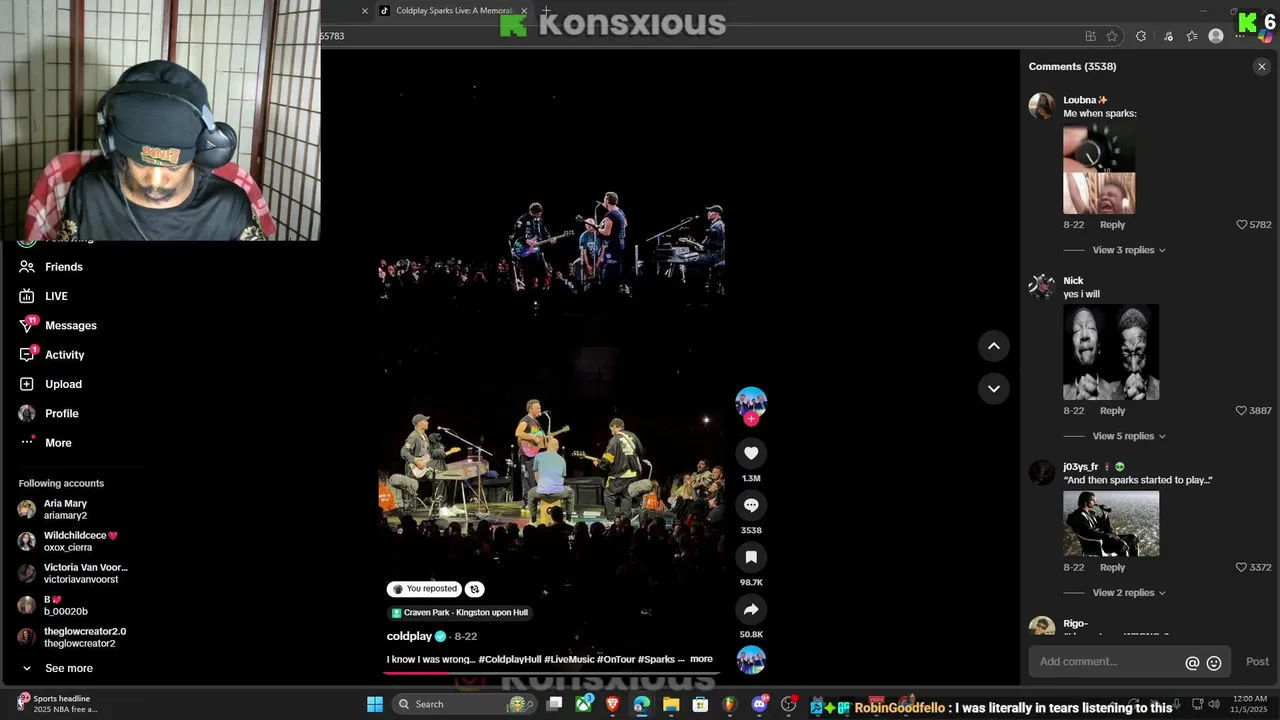Close the Comments panel

point(1261,66)
